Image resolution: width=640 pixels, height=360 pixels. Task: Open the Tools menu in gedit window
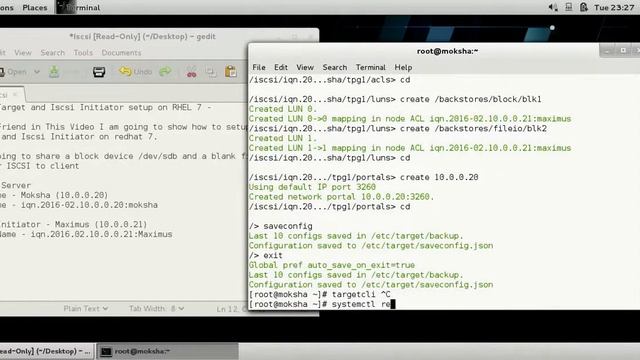click(83, 53)
